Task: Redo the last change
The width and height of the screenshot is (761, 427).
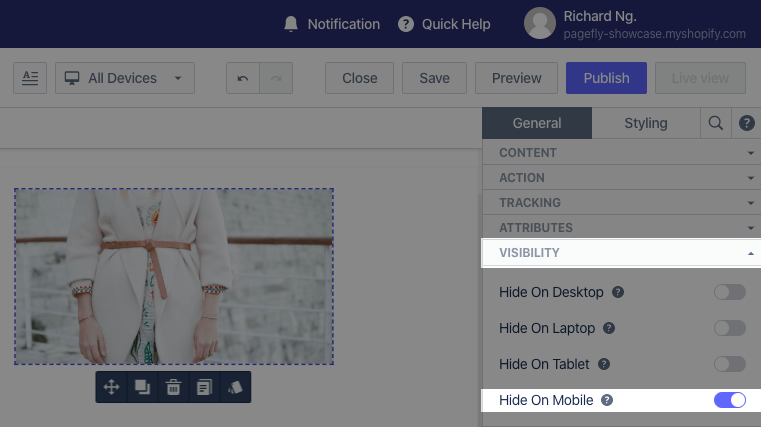Action: tap(276, 78)
